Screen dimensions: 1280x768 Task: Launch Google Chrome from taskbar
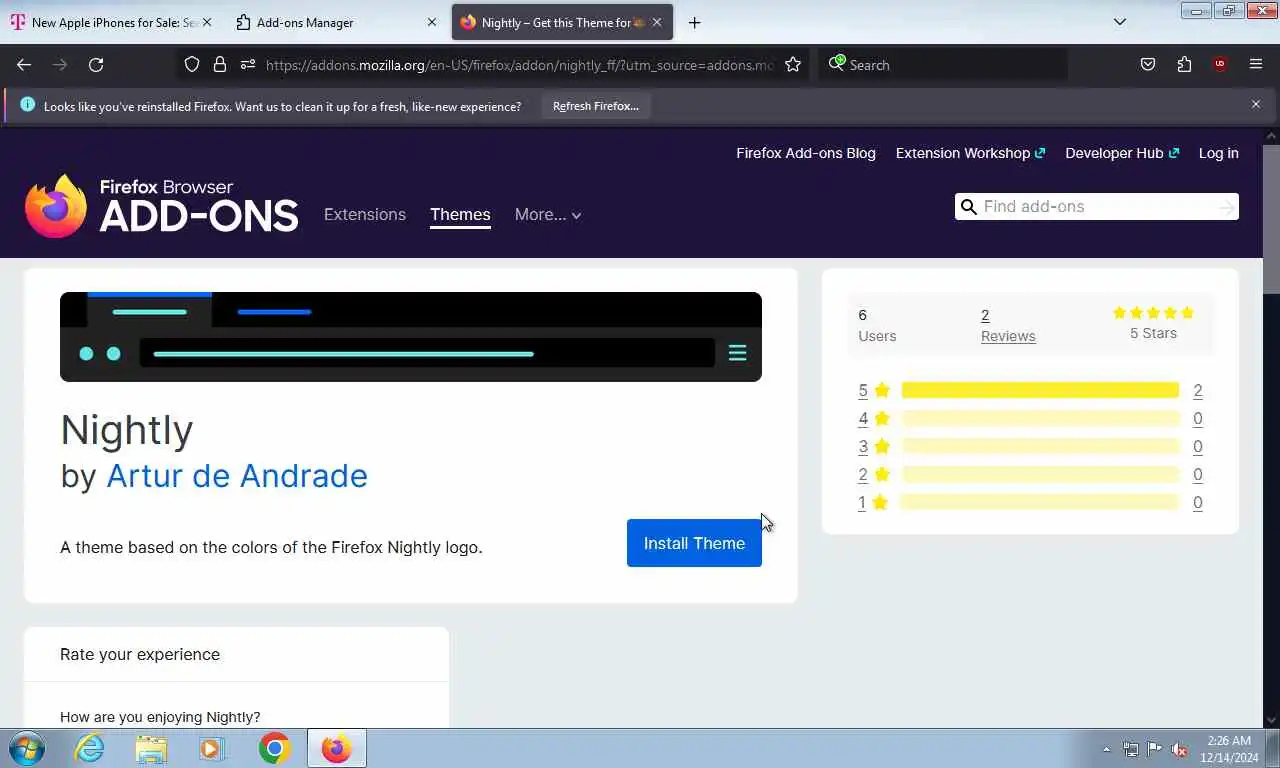pyautogui.click(x=274, y=748)
